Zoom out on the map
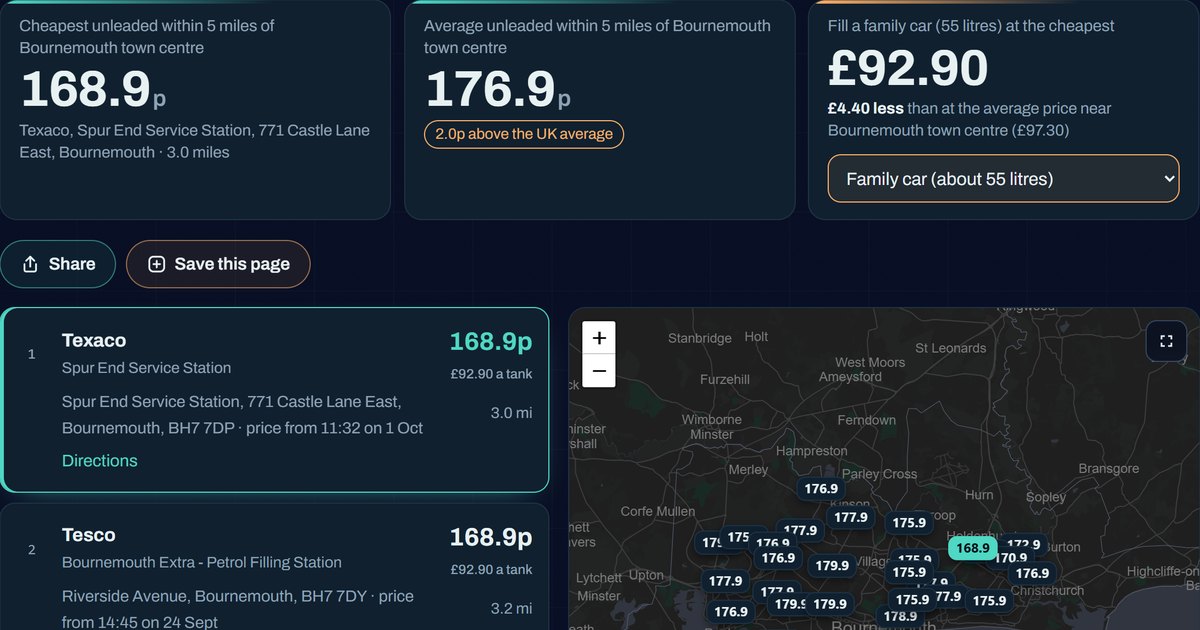This screenshot has height=630, width=1200. [599, 371]
